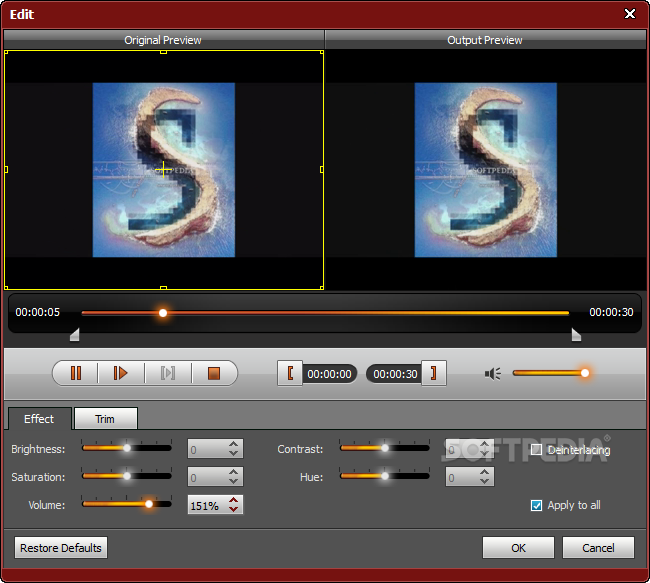Screen dimensions: 650x583
Task: Click the Cancel button
Action: pos(598,548)
